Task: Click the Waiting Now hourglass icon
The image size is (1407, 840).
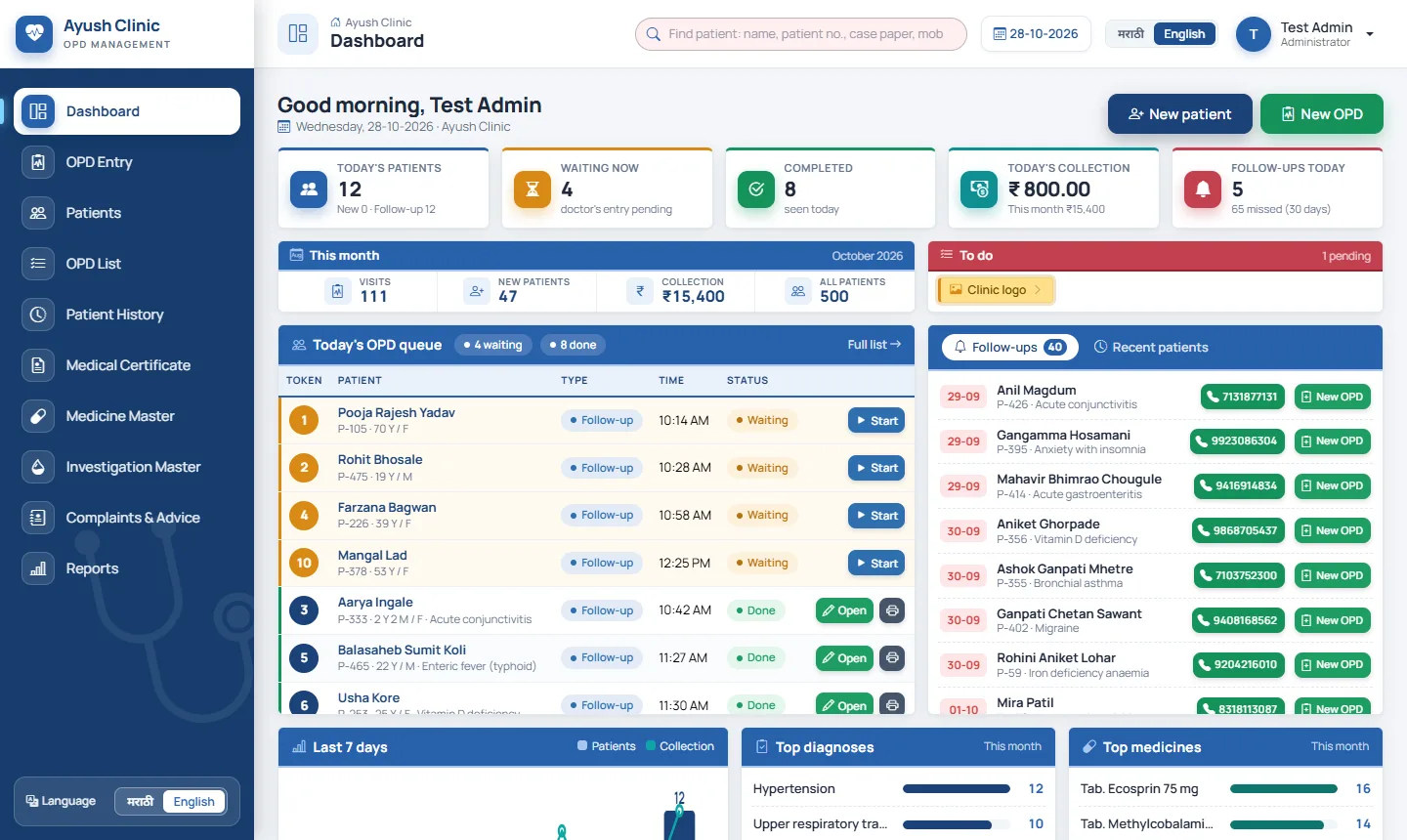Action: pos(533,189)
